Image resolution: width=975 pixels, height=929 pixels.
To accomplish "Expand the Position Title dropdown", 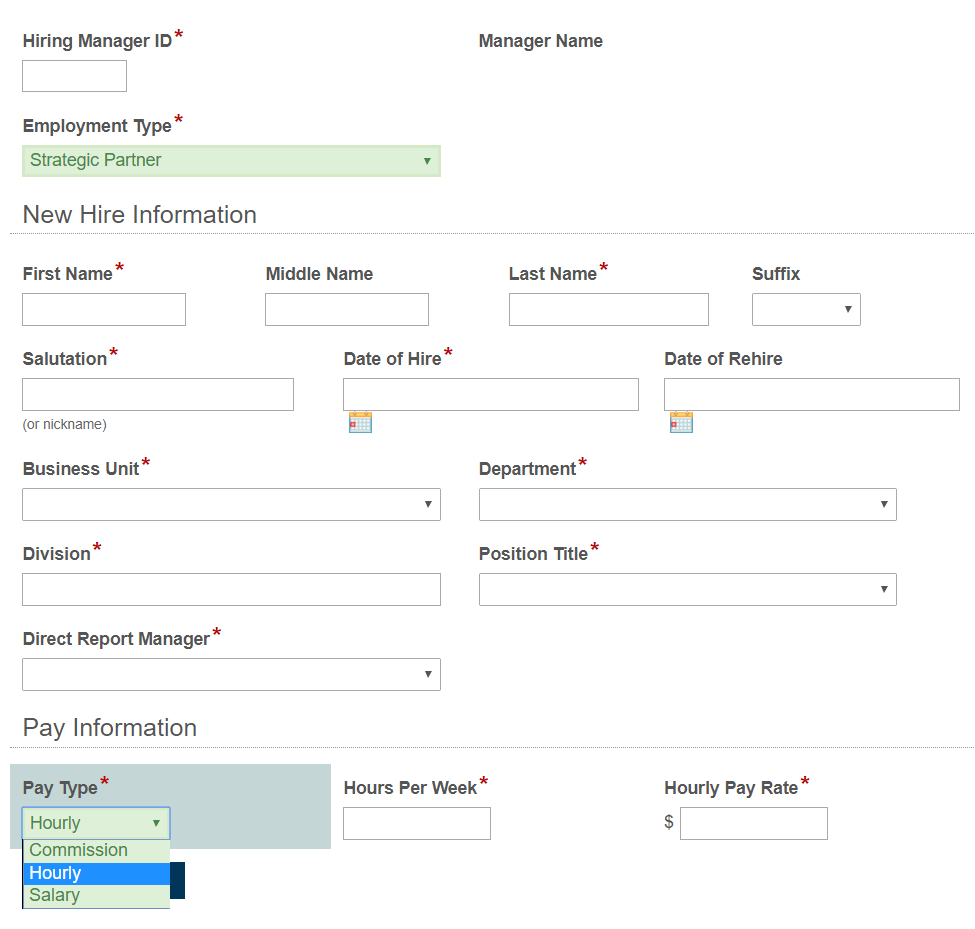I will click(x=687, y=590).
